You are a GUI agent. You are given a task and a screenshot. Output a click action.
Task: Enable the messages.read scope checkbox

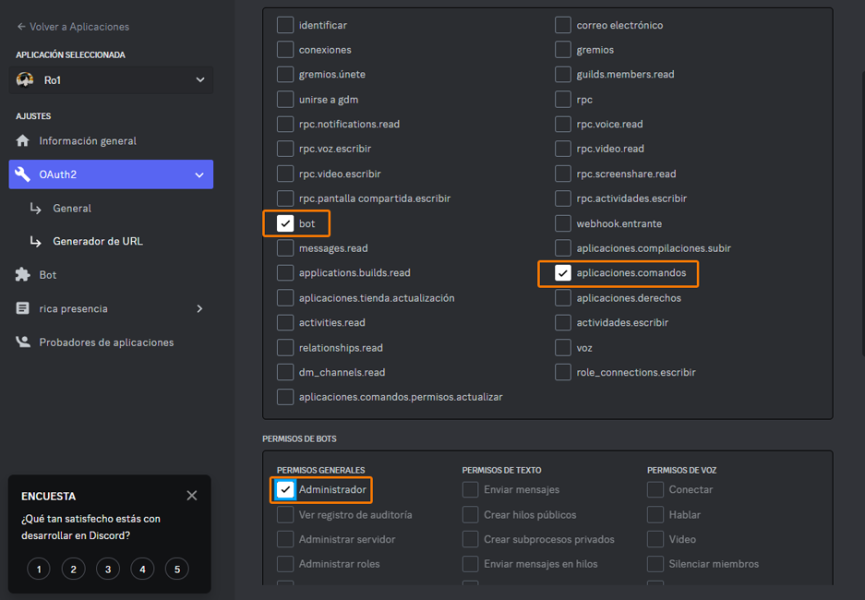286,248
